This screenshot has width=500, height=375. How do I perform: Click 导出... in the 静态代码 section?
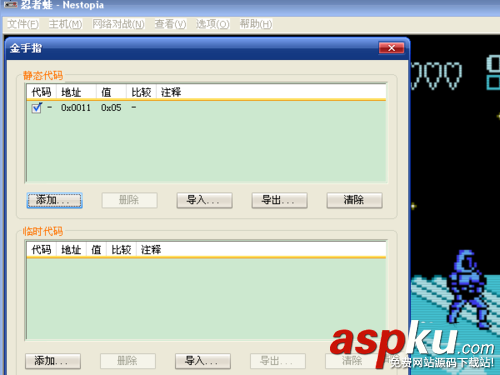coord(279,200)
